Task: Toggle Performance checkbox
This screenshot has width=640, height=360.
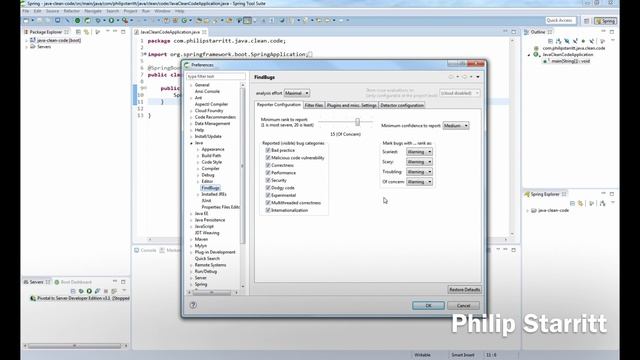Action: point(268,173)
